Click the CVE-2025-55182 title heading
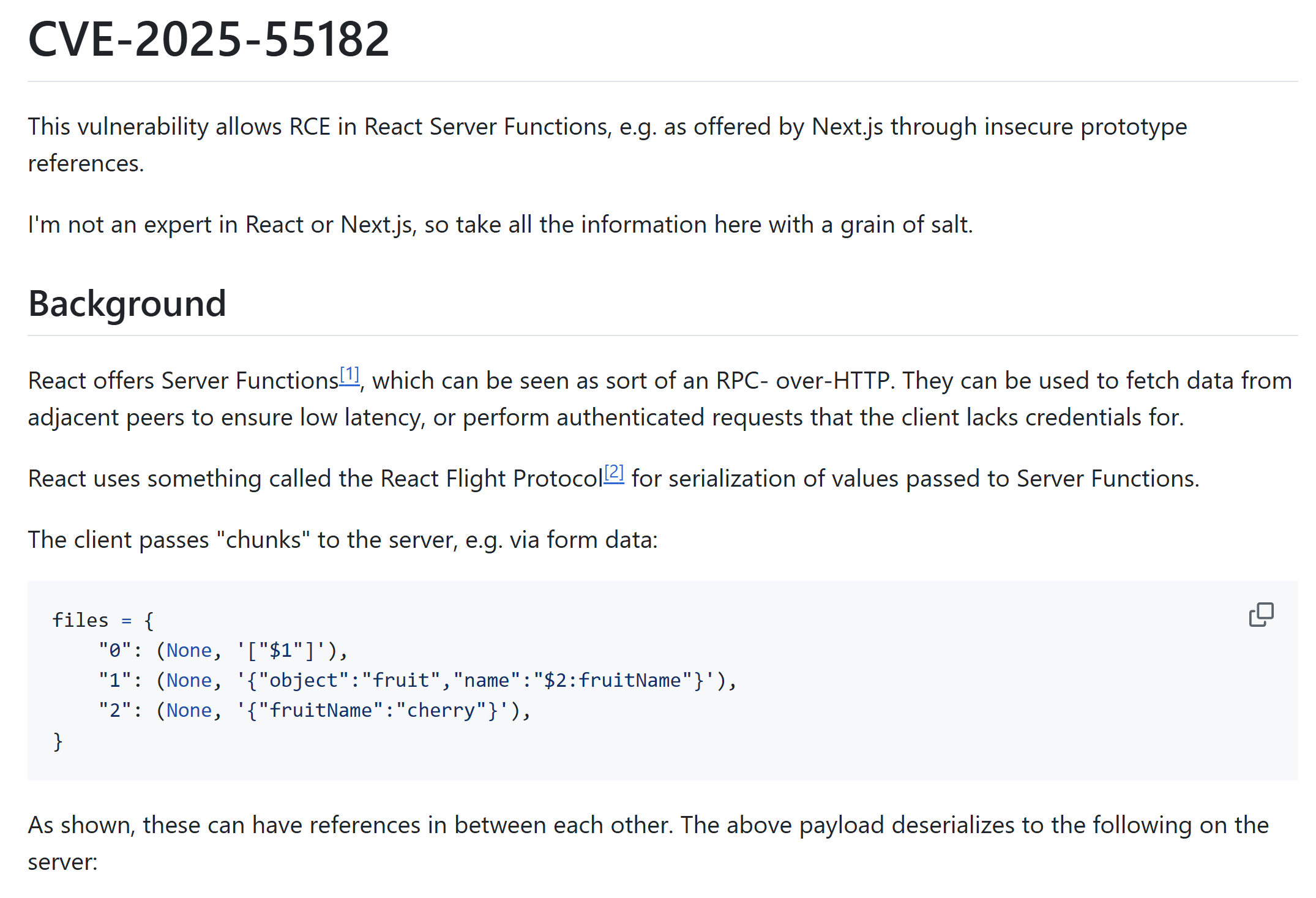 click(x=209, y=39)
